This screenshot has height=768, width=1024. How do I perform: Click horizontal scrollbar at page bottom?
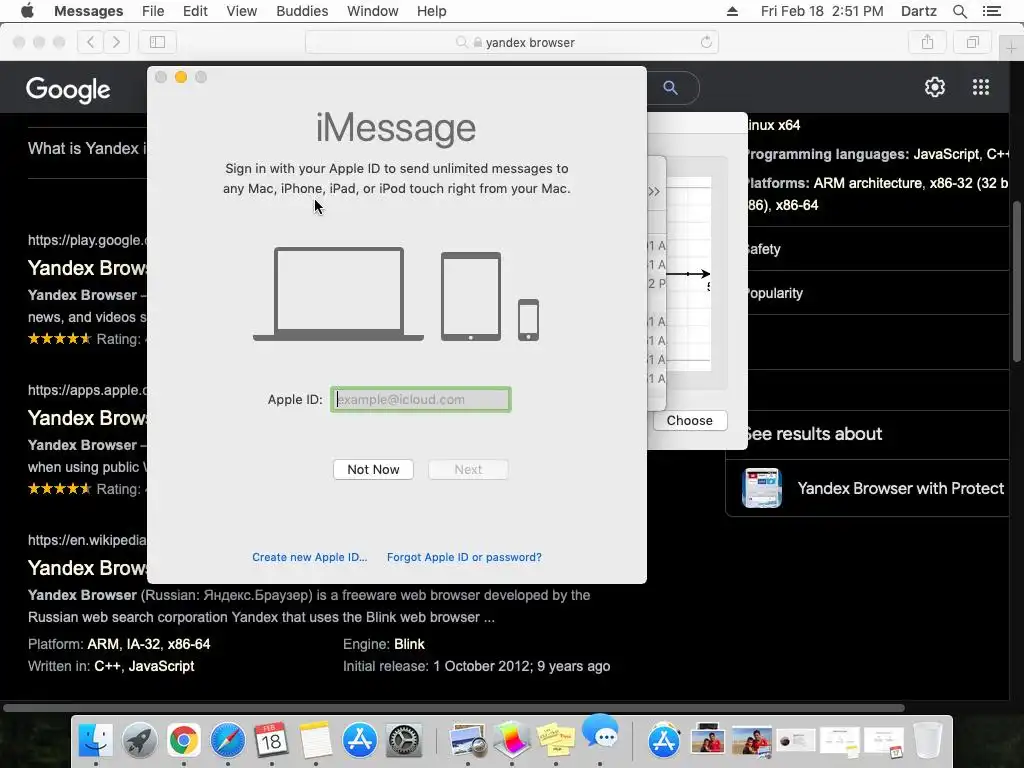click(x=454, y=708)
